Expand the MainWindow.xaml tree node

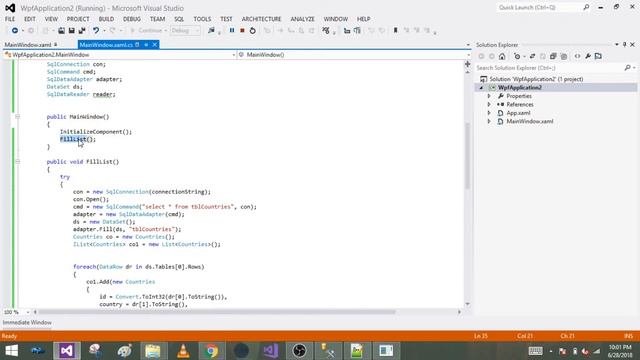(489, 121)
